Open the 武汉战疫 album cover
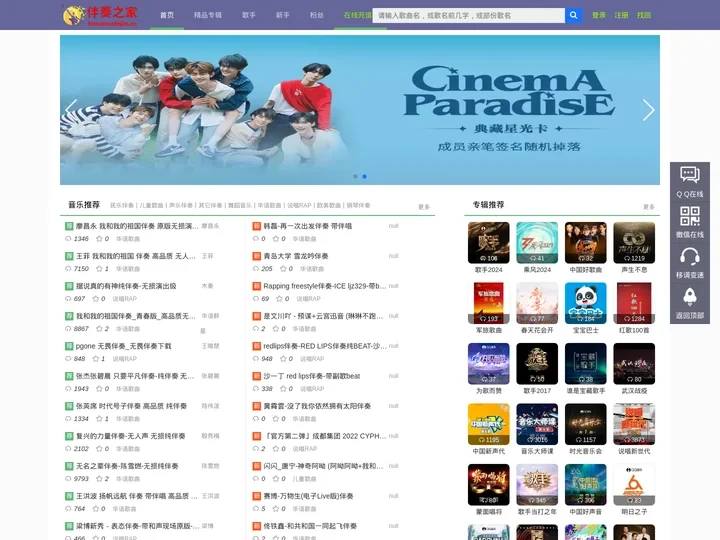This screenshot has width=720, height=540. (634, 364)
